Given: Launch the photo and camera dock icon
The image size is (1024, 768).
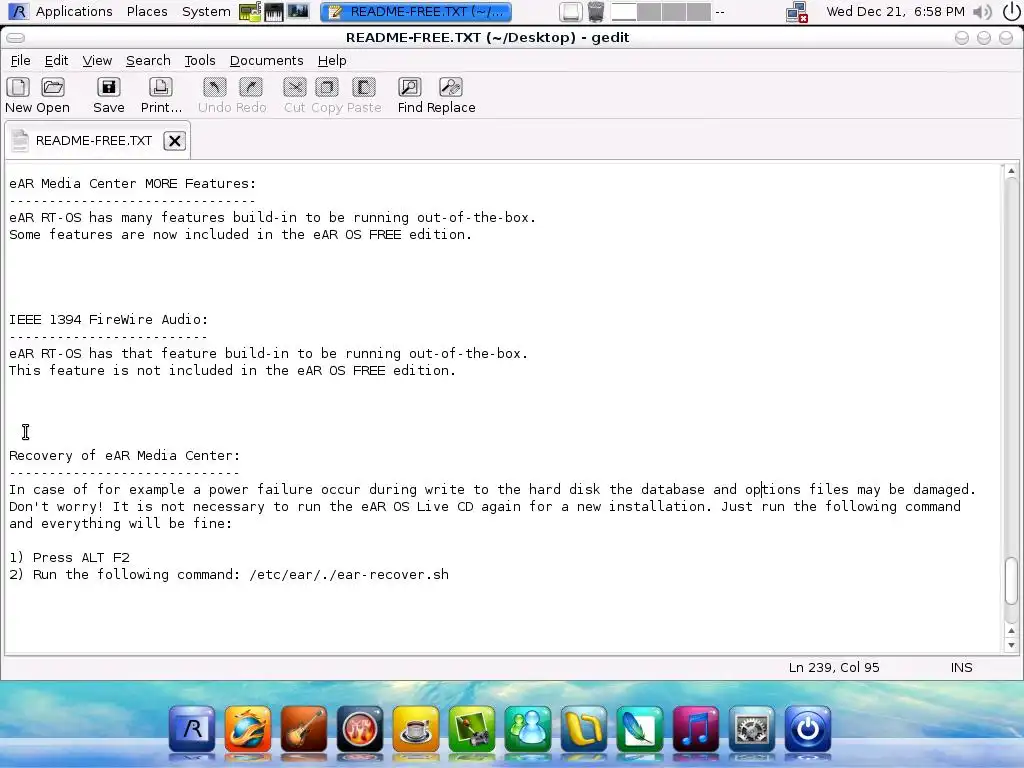Looking at the screenshot, I should [472, 729].
